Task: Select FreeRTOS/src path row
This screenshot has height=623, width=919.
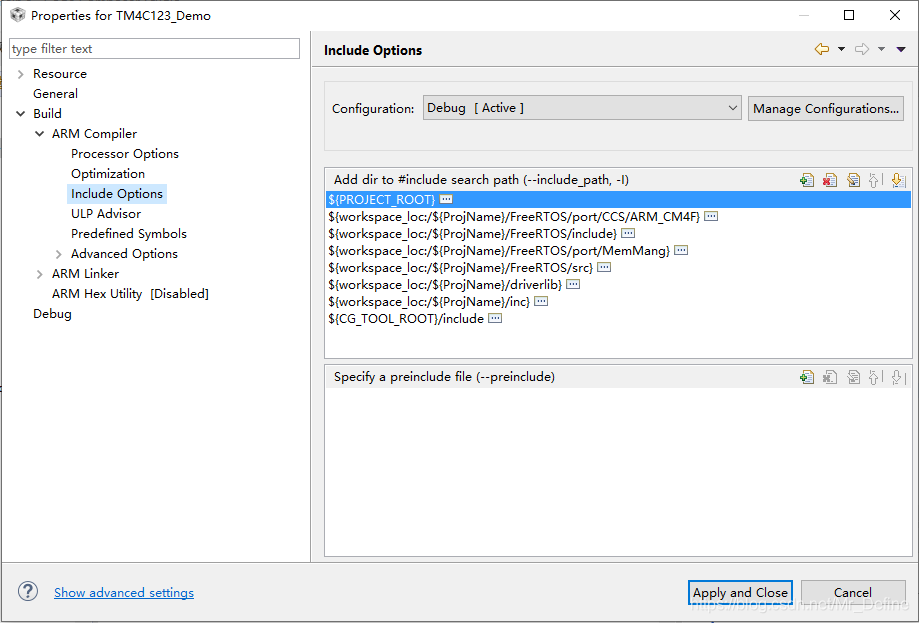Action: pyautogui.click(x=618, y=267)
